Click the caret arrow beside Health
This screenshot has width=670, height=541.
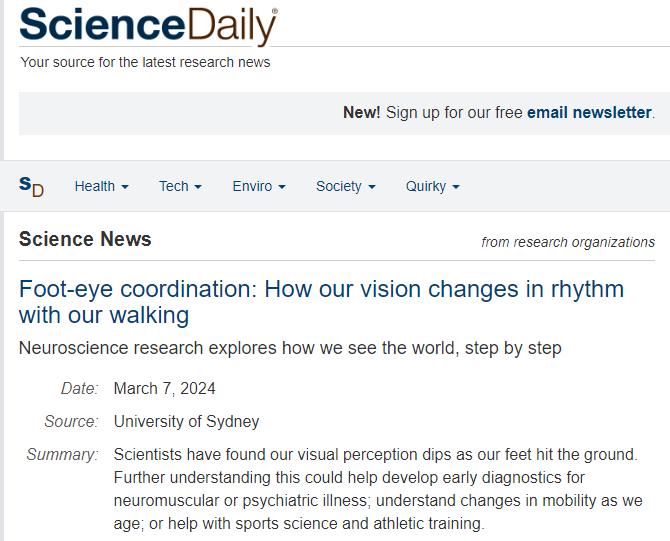(x=125, y=187)
